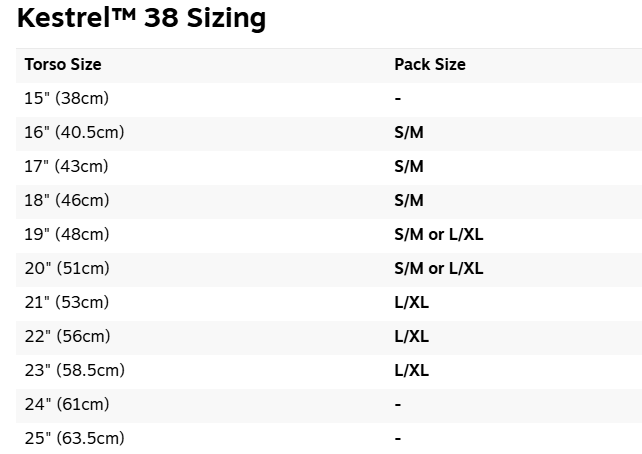
Task: Click L/XL pack size in the 21" row
Action: [x=411, y=303]
